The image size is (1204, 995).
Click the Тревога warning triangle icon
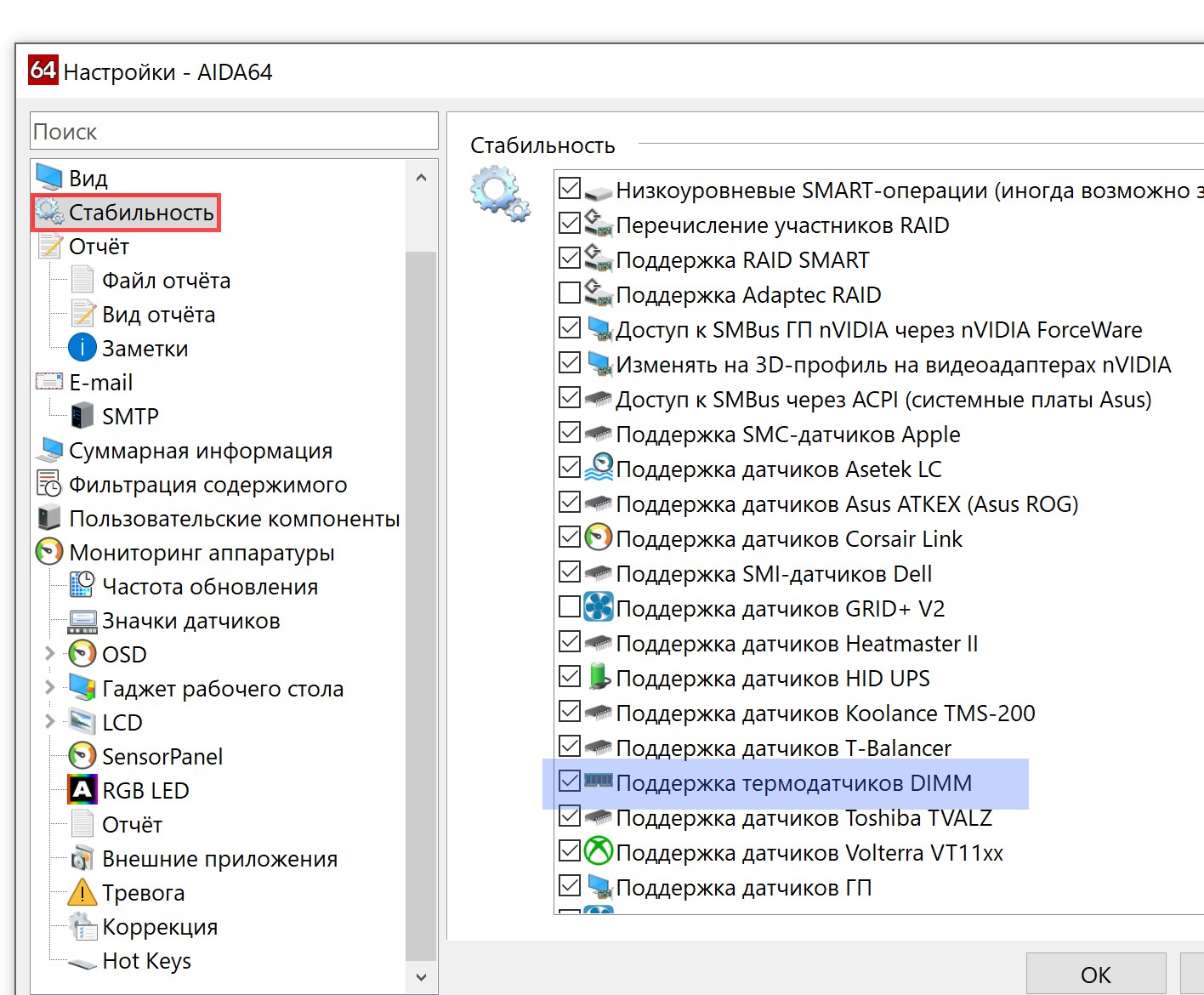coord(82,892)
